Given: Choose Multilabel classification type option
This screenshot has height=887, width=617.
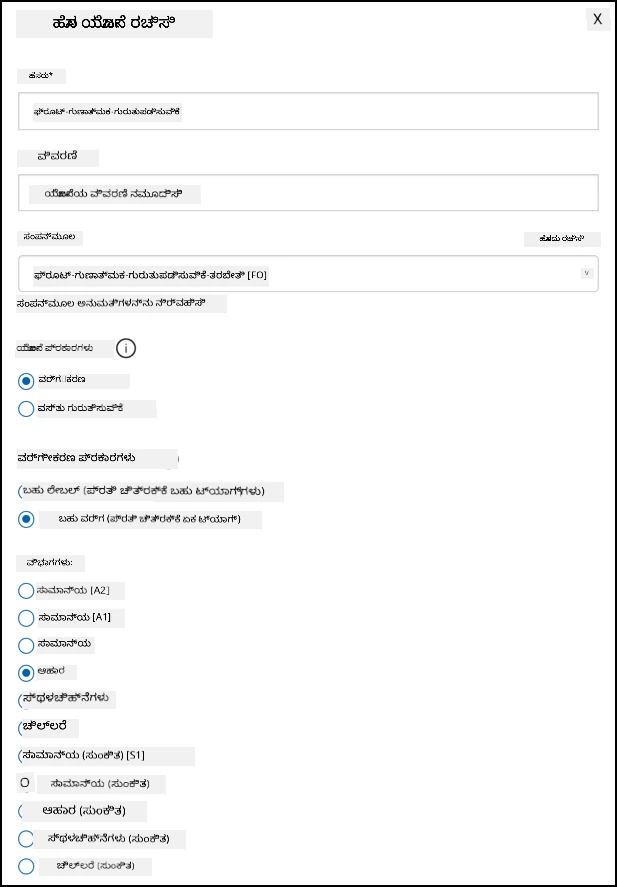Looking at the screenshot, I should click(x=23, y=492).
